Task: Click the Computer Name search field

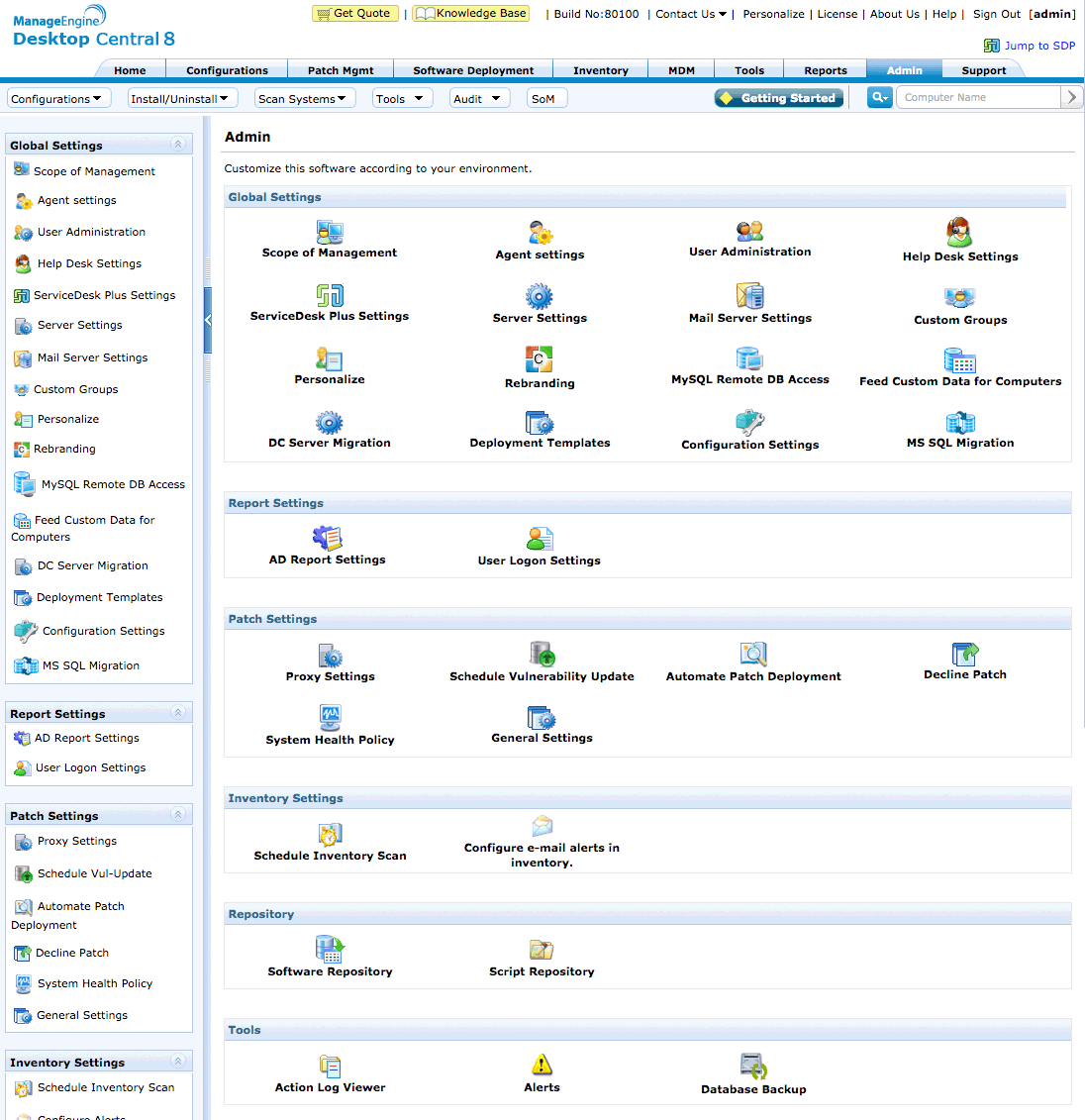Action: coord(977,97)
